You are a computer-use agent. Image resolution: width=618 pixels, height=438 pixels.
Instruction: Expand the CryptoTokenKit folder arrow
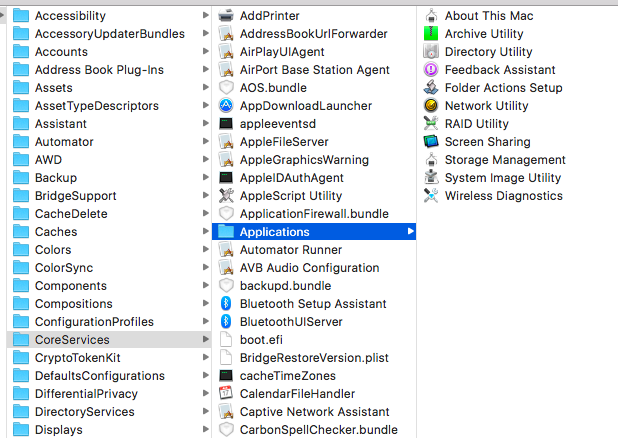205,357
